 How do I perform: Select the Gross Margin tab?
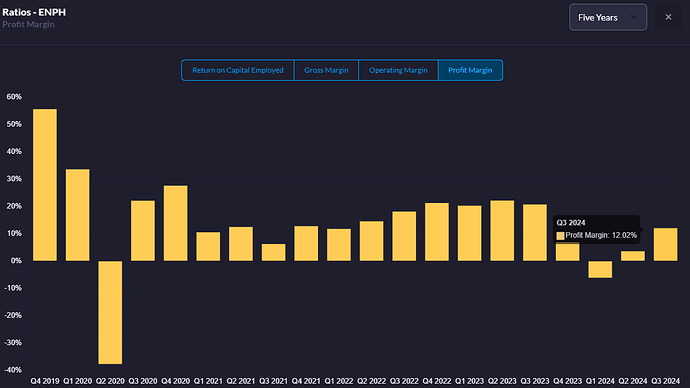click(x=326, y=70)
